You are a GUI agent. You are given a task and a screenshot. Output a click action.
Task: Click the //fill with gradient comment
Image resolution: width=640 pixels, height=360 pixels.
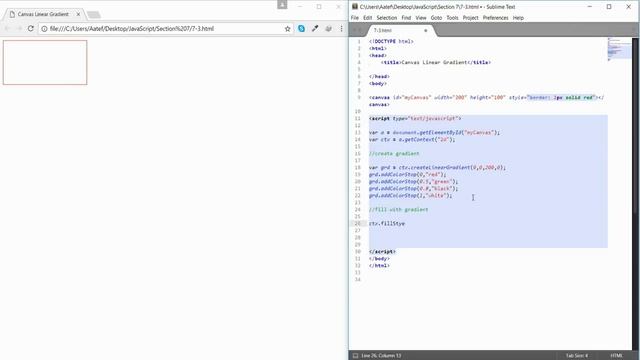coord(398,210)
